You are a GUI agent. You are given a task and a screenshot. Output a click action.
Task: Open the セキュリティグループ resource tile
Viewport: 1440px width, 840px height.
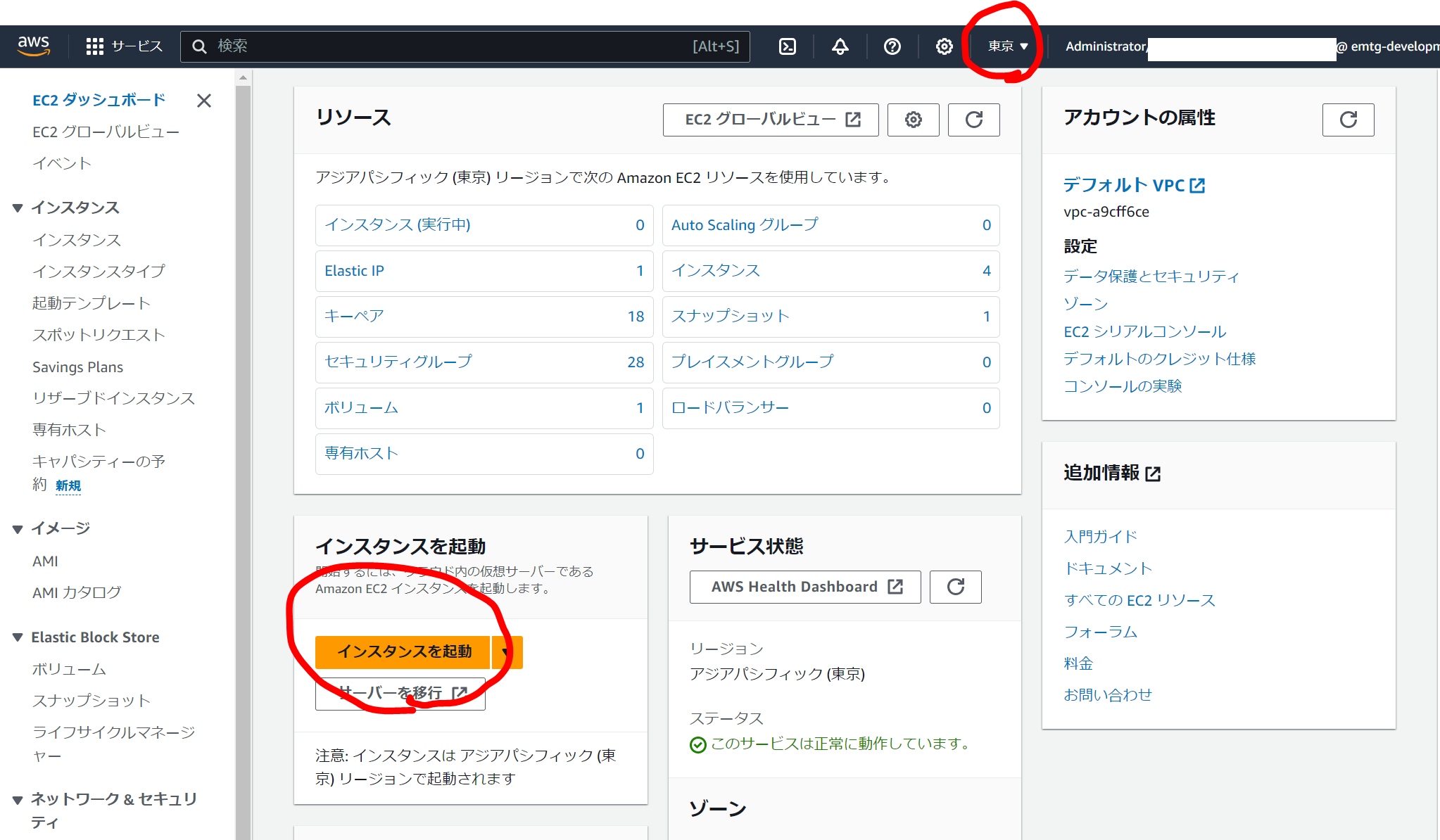[484, 362]
